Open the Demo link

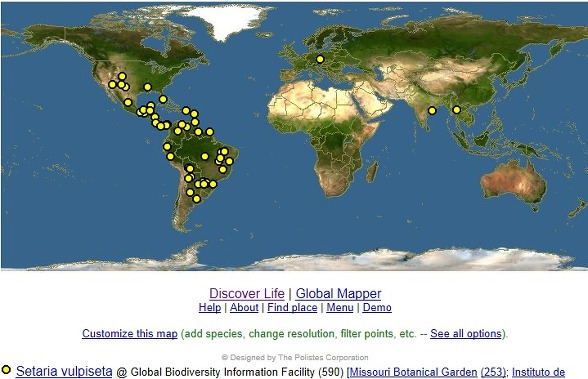[x=377, y=307]
